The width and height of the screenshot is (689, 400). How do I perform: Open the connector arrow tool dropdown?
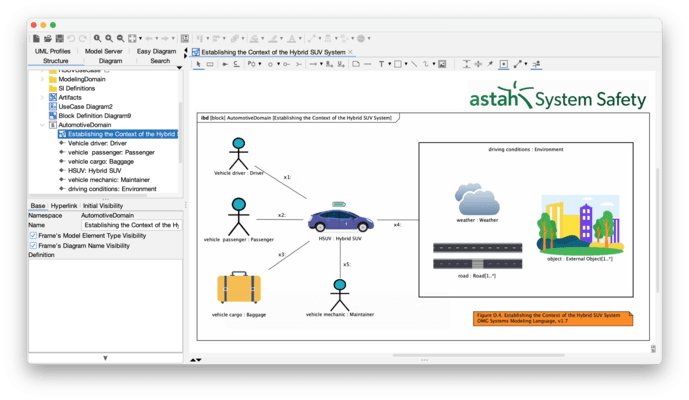coord(321,64)
